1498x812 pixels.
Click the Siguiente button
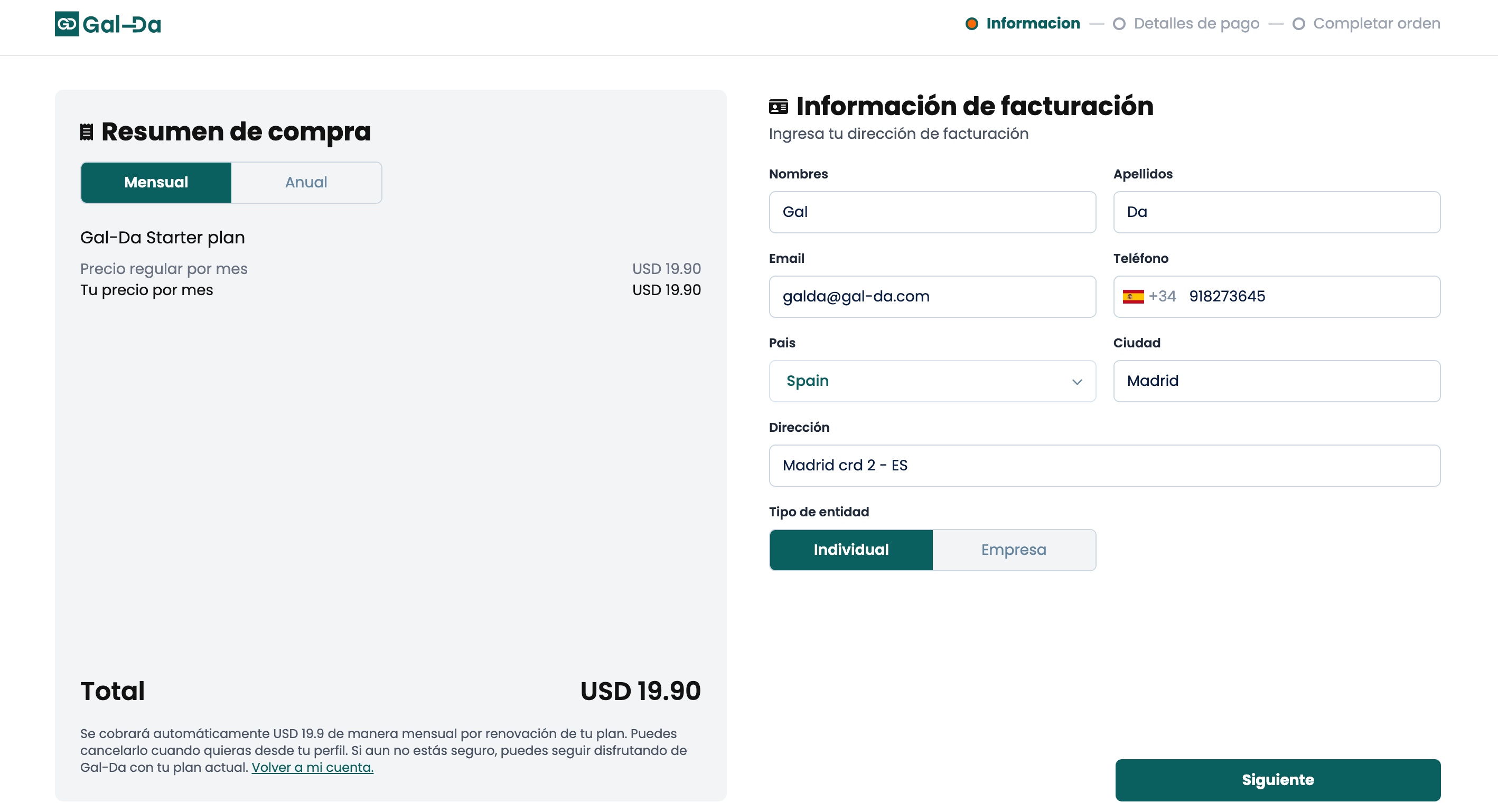(x=1278, y=780)
